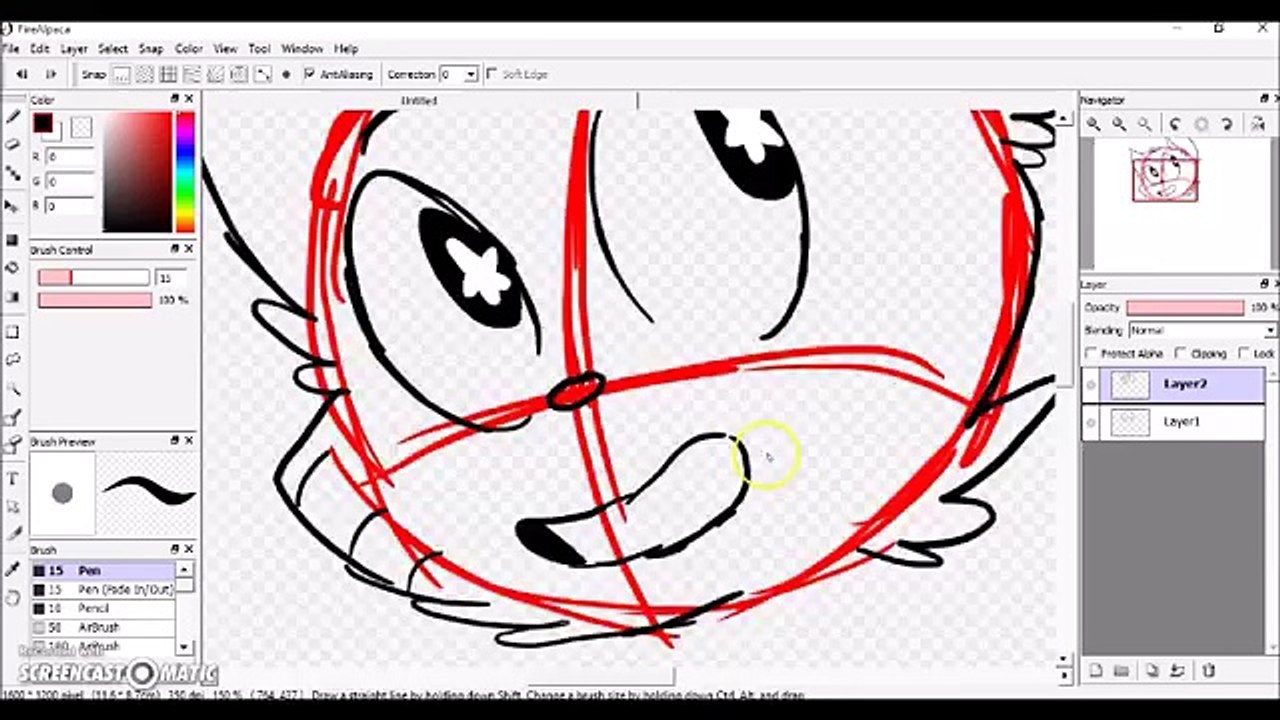Select Layer2 in the layer list
1280x720 pixels.
pos(1181,385)
